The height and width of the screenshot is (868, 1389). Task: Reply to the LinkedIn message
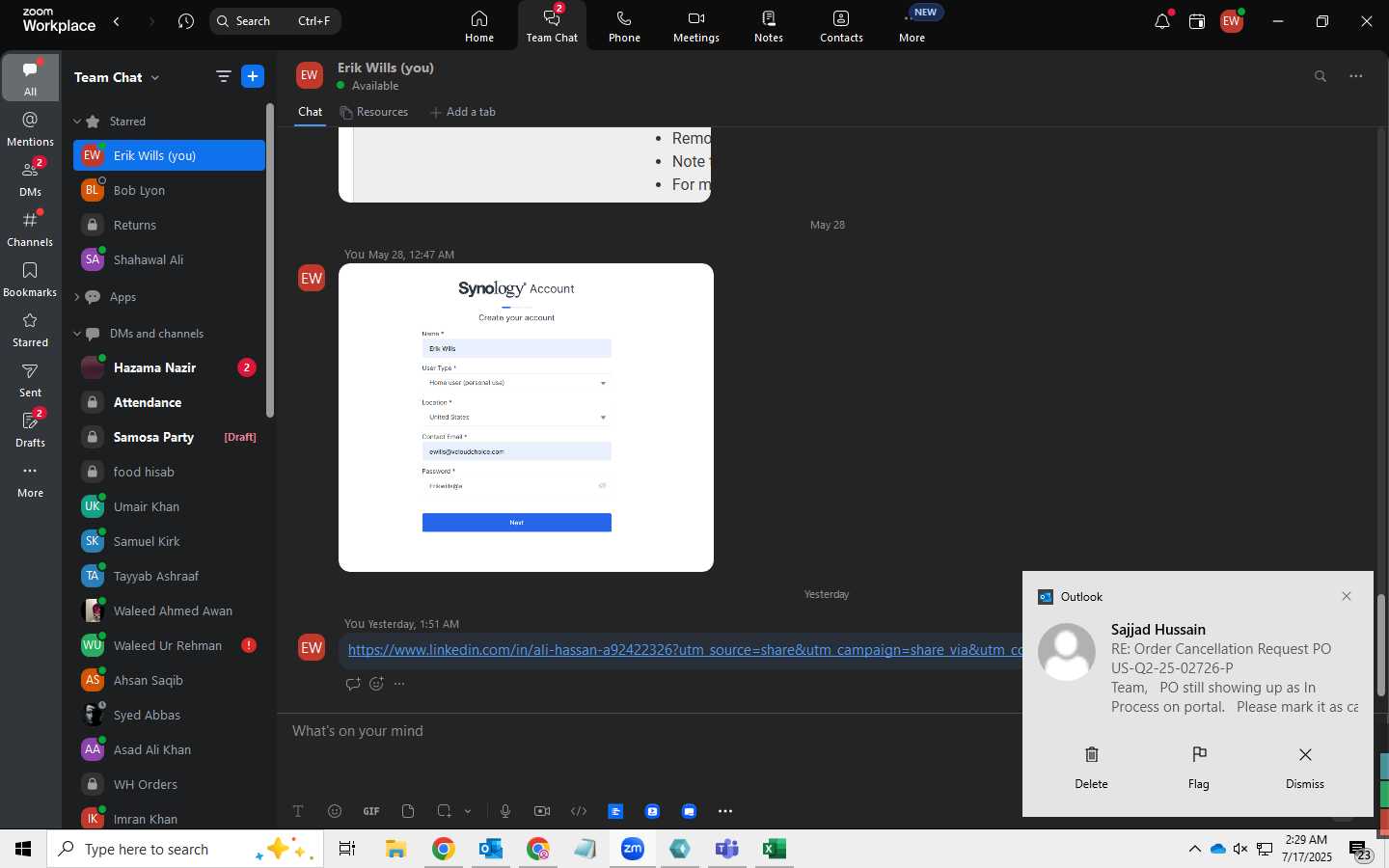pos(353,684)
